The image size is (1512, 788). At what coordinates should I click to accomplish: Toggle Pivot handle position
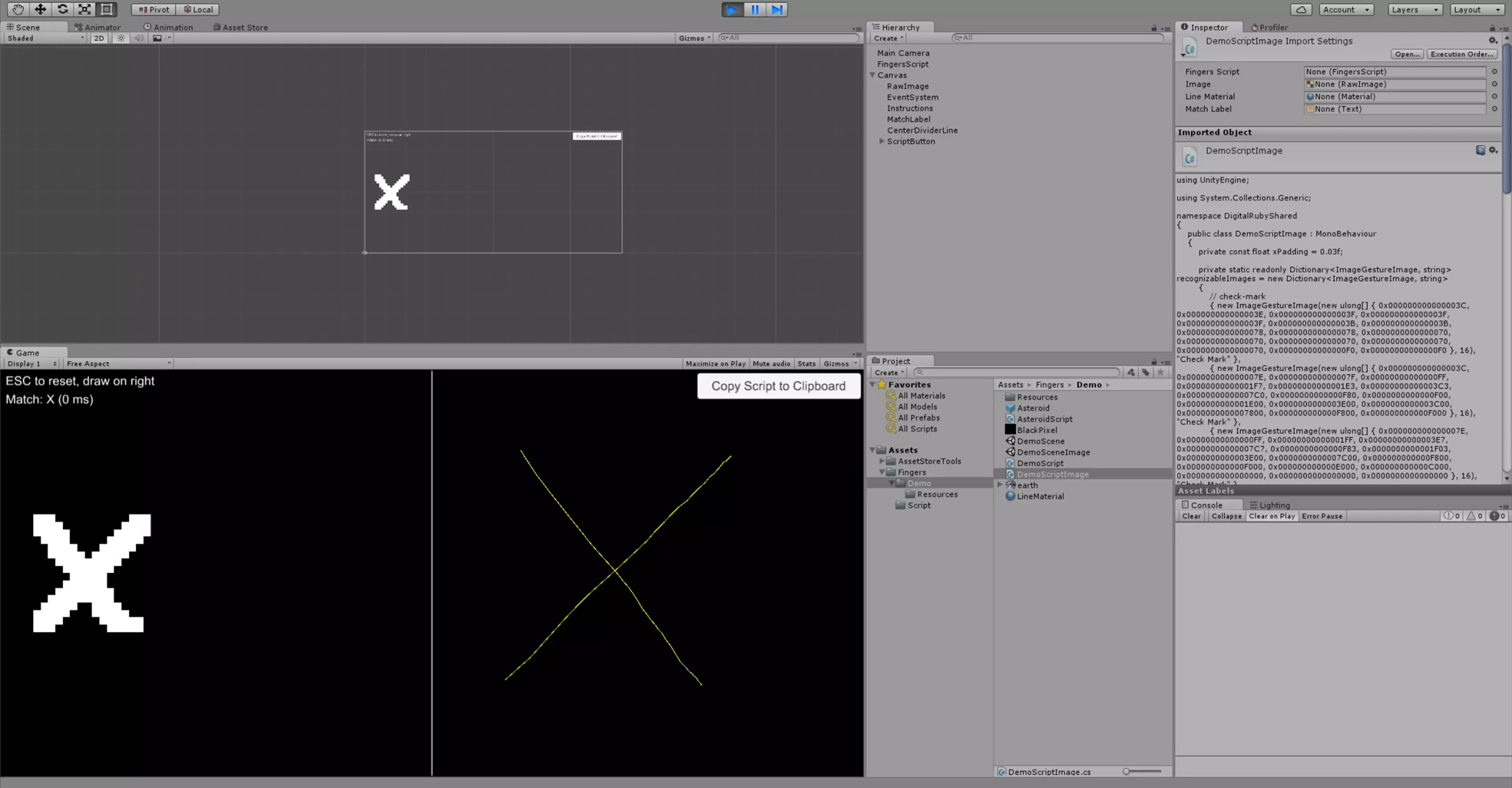coord(154,9)
